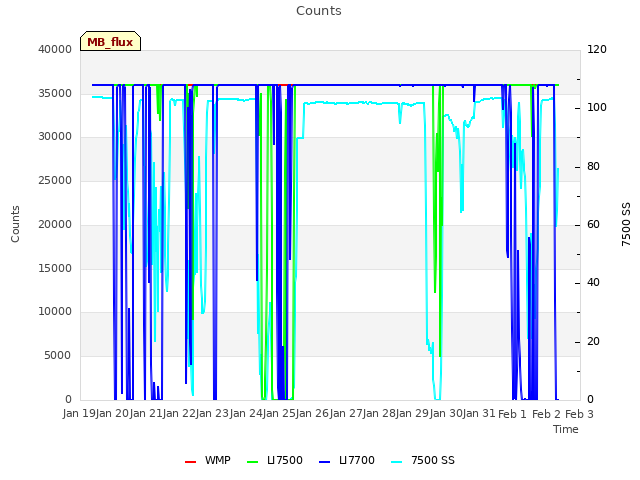Click the 25000 left axis value
Screen dimensions: 640x480
click(55, 180)
